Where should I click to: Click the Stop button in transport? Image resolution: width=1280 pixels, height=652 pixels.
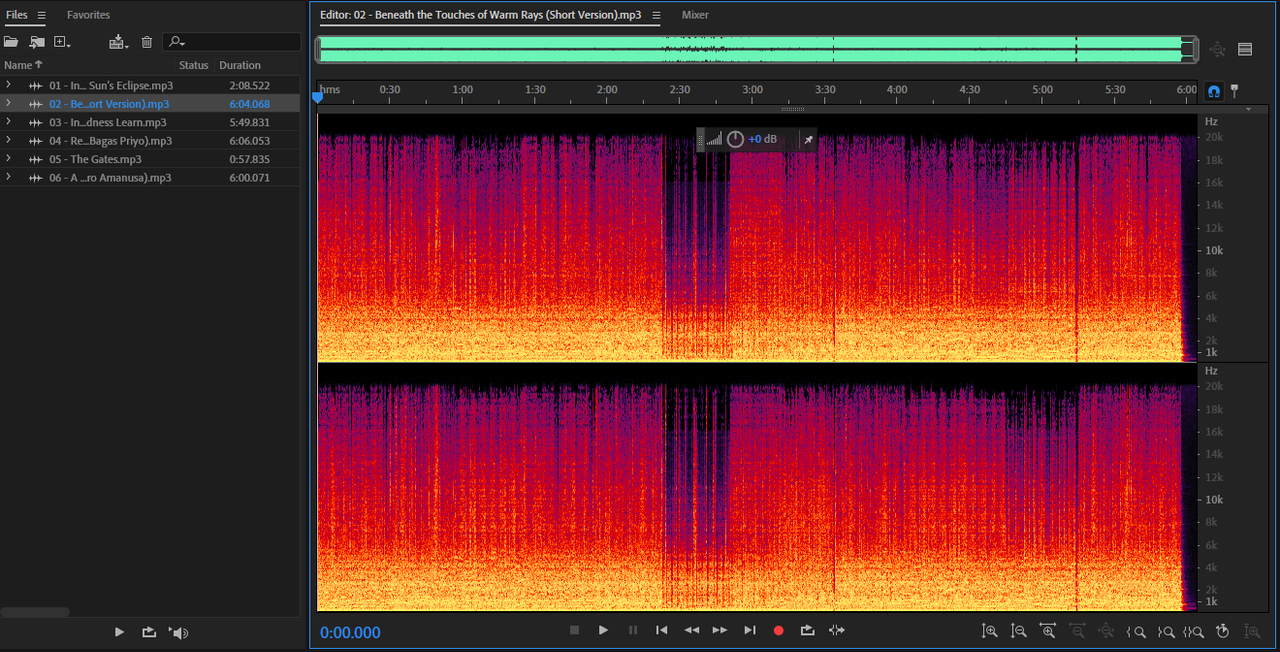pos(574,630)
